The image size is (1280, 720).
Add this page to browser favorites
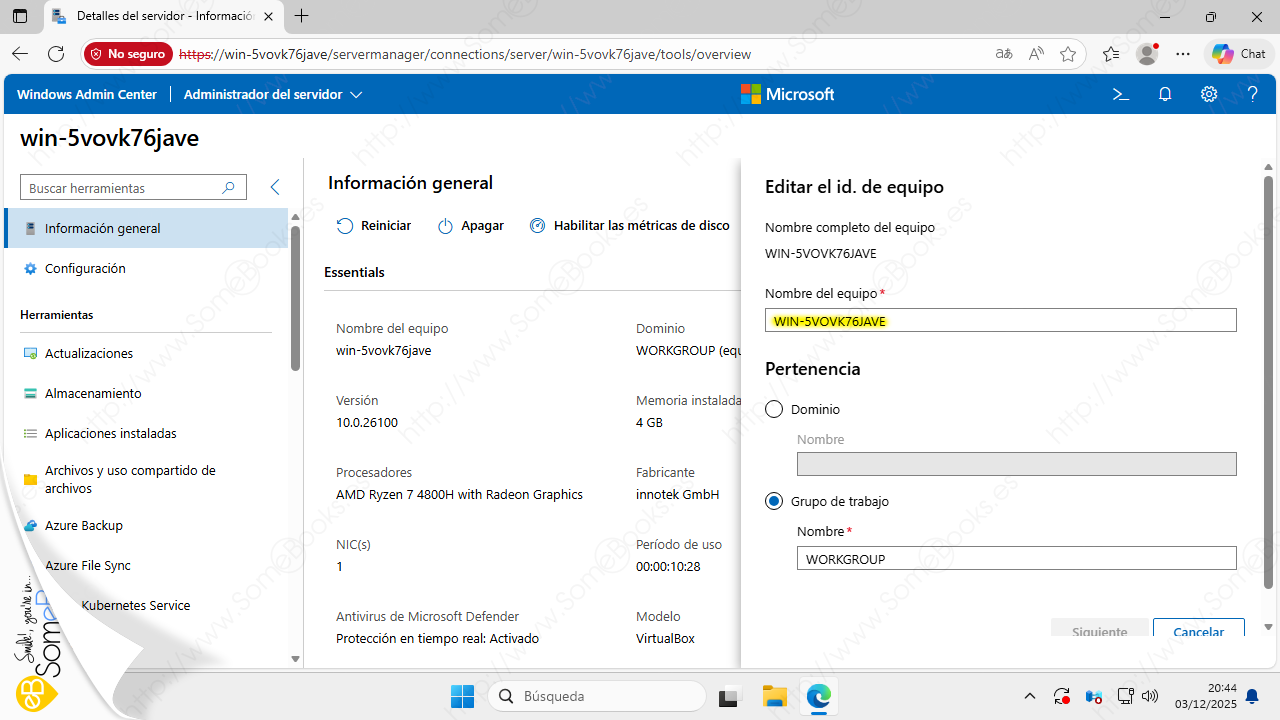pos(1068,54)
